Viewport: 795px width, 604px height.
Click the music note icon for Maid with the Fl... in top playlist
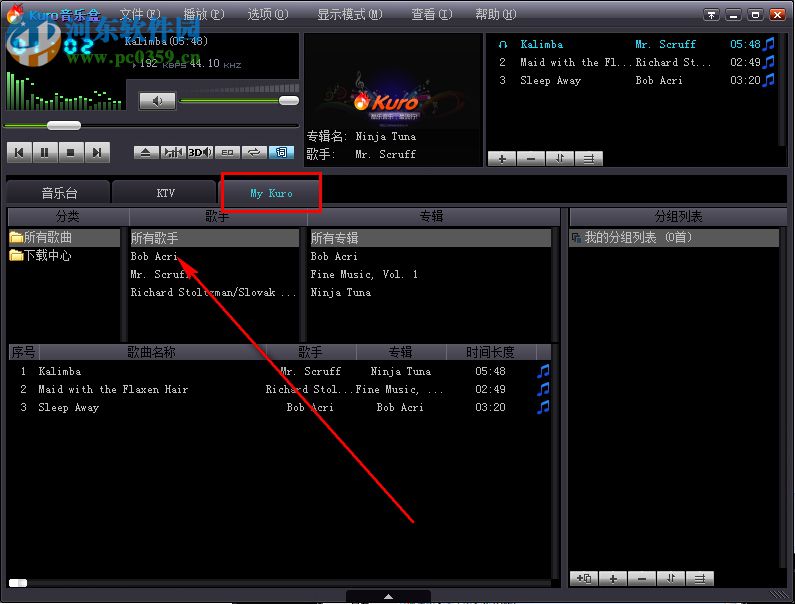point(769,62)
